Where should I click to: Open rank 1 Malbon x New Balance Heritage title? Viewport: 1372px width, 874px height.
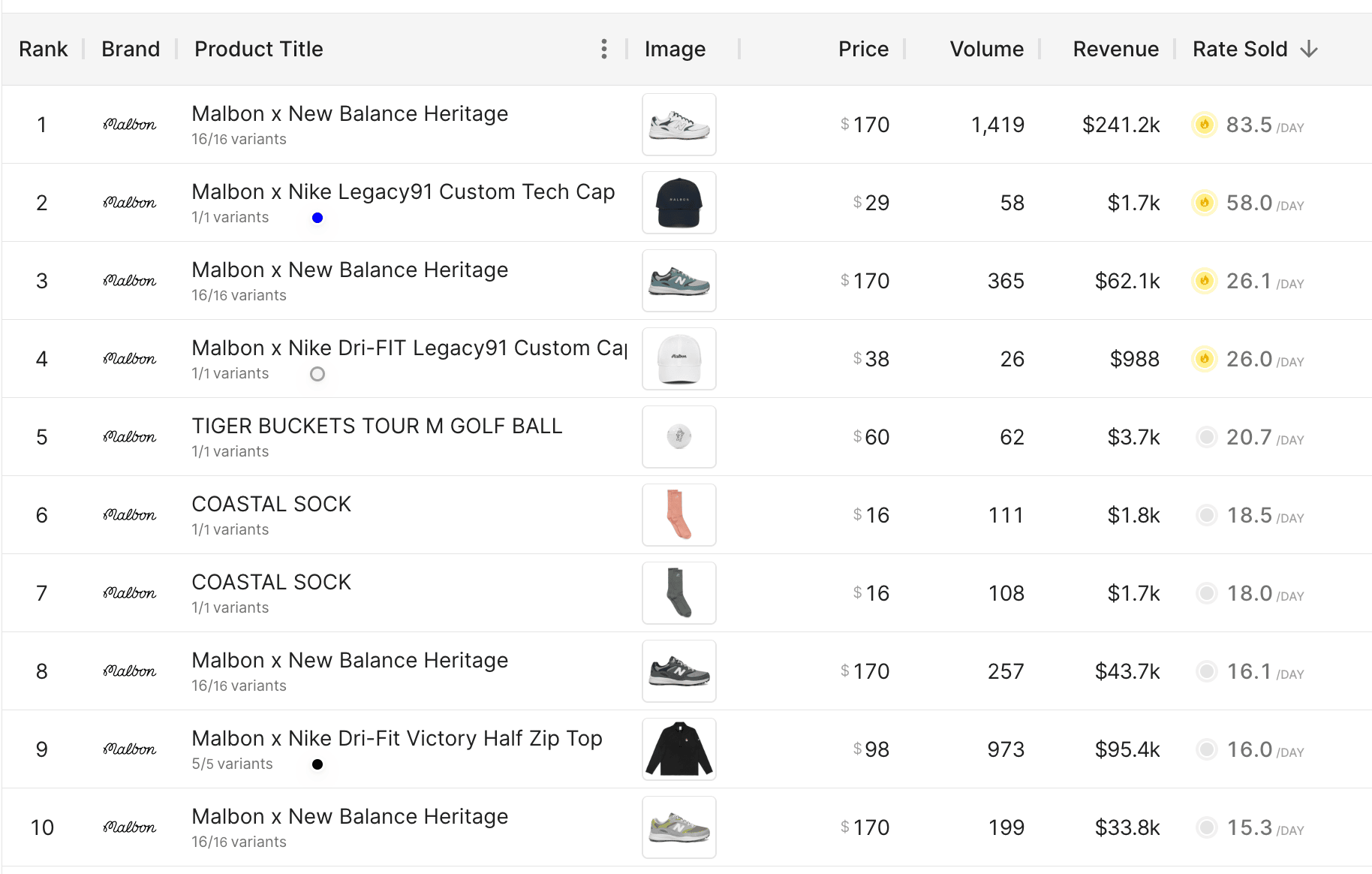(x=350, y=114)
